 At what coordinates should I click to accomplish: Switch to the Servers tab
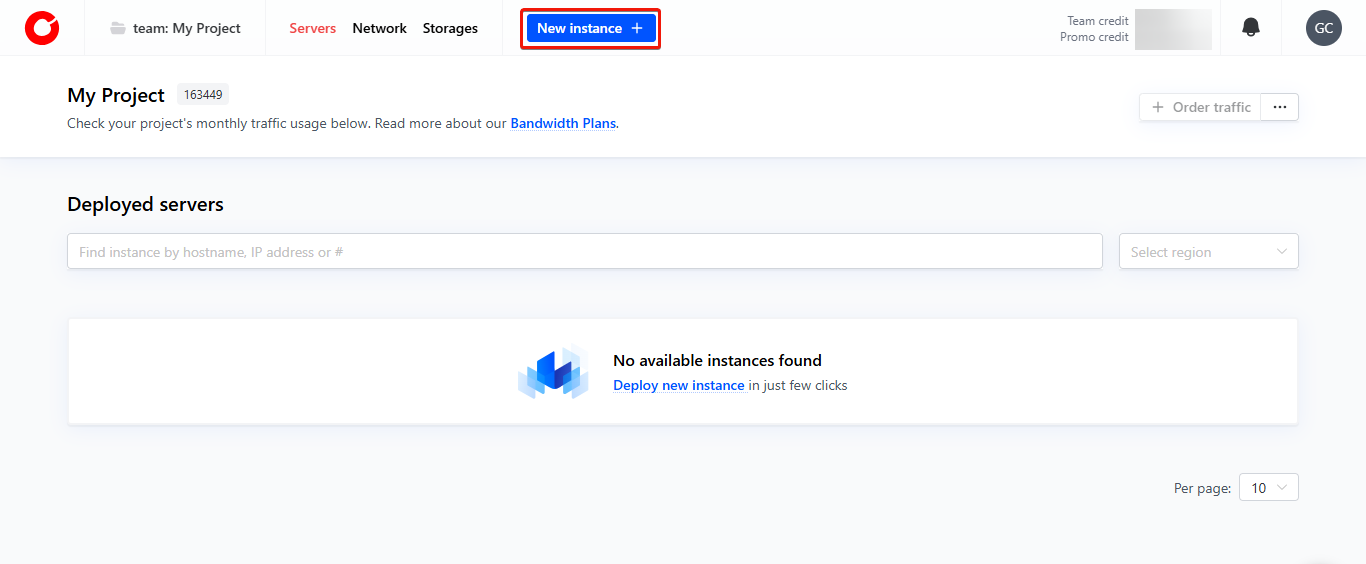[x=312, y=28]
